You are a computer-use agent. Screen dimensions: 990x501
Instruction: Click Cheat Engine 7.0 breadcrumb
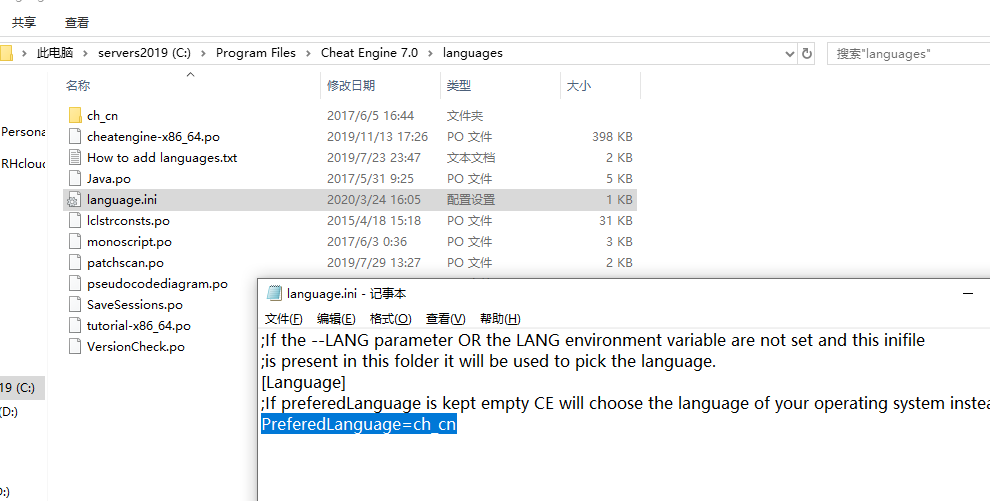[x=369, y=53]
